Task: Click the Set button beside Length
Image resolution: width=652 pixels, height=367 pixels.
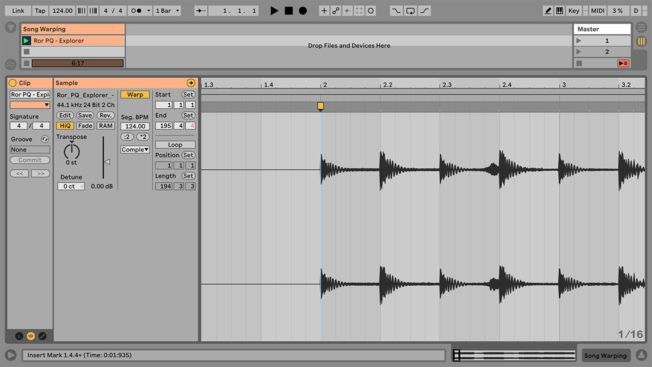Action: pyautogui.click(x=188, y=176)
